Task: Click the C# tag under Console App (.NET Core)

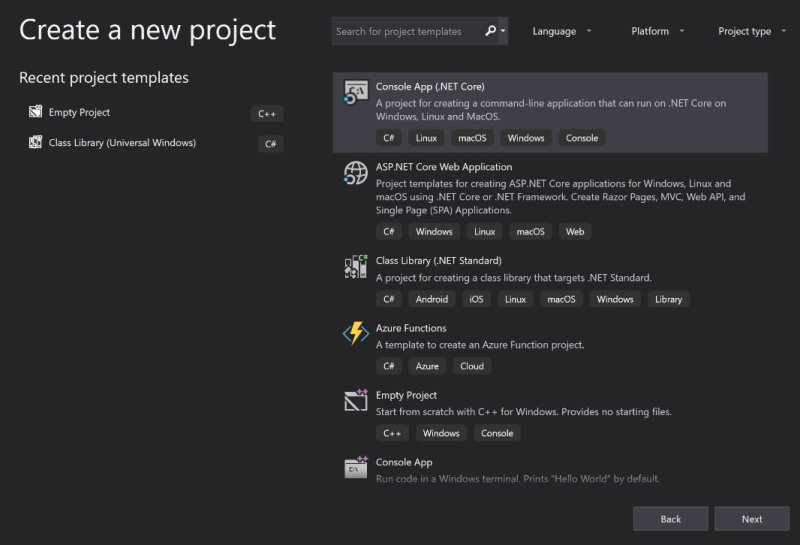Action: [x=389, y=138]
